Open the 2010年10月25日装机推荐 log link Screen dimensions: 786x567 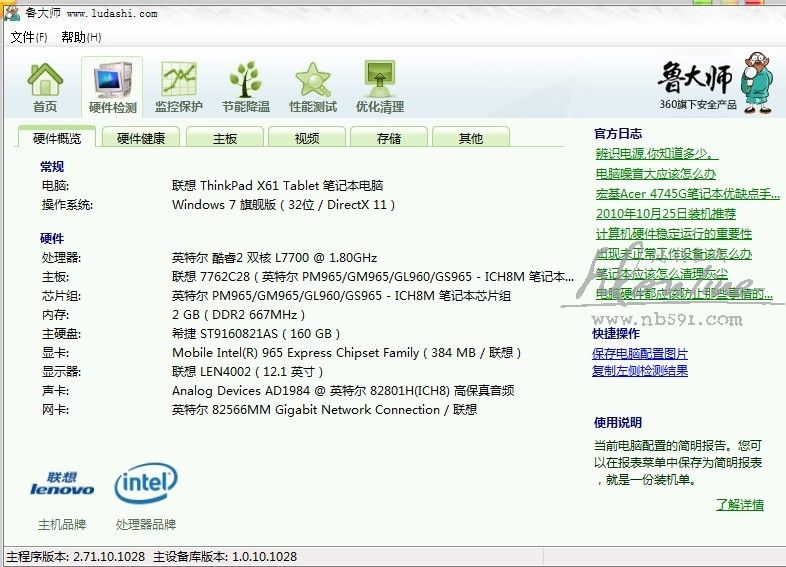pyautogui.click(x=665, y=213)
